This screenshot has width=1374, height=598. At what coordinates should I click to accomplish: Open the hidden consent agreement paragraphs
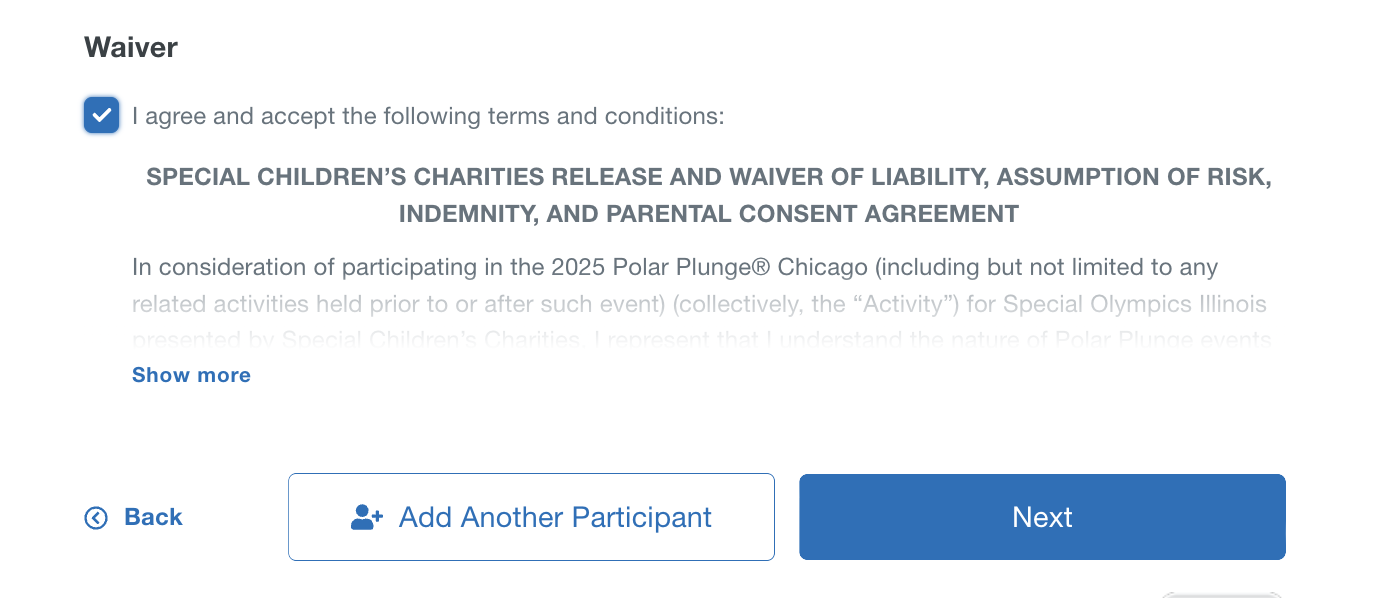(x=191, y=374)
